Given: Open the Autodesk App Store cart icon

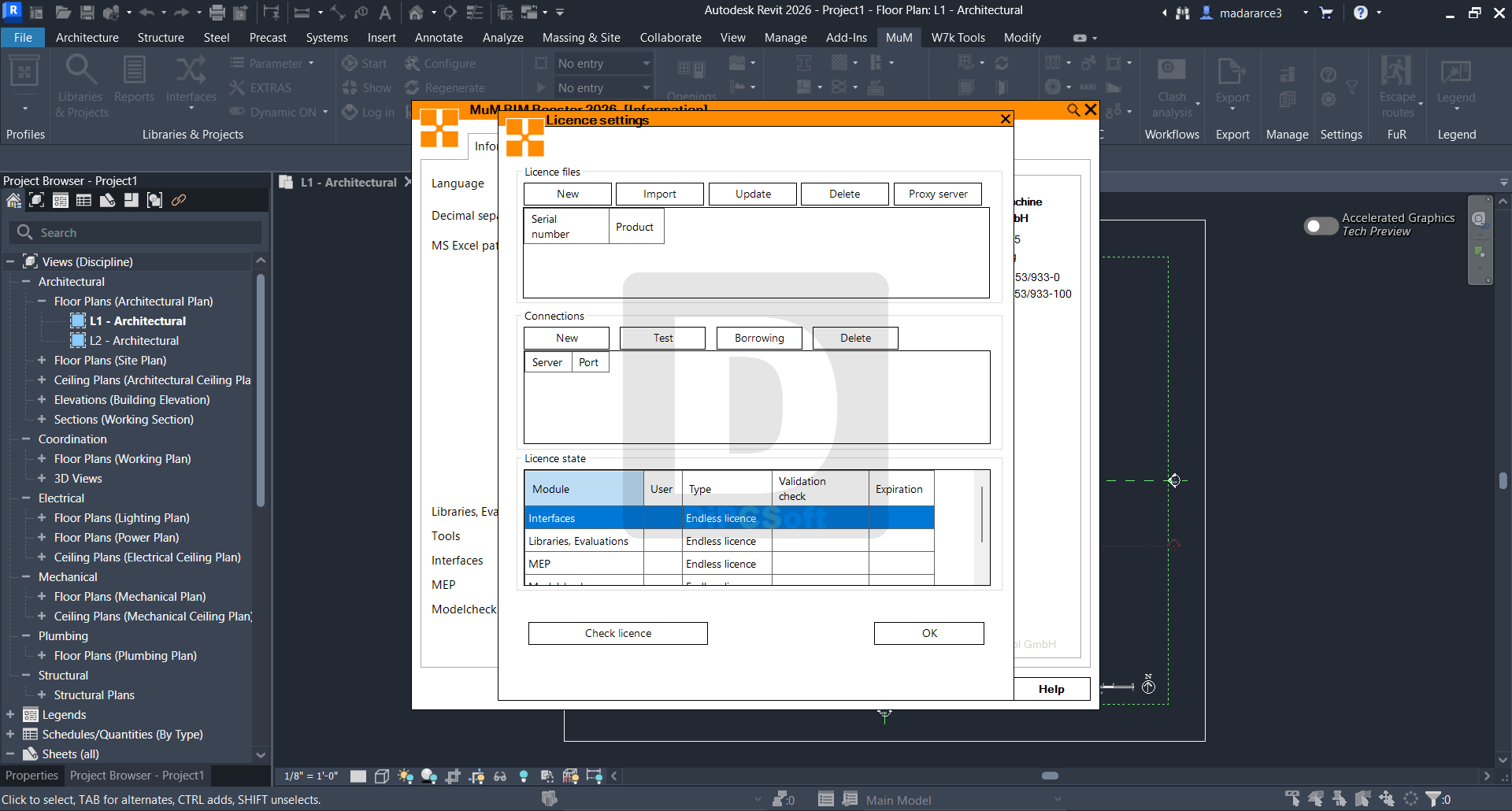Looking at the screenshot, I should (1326, 13).
